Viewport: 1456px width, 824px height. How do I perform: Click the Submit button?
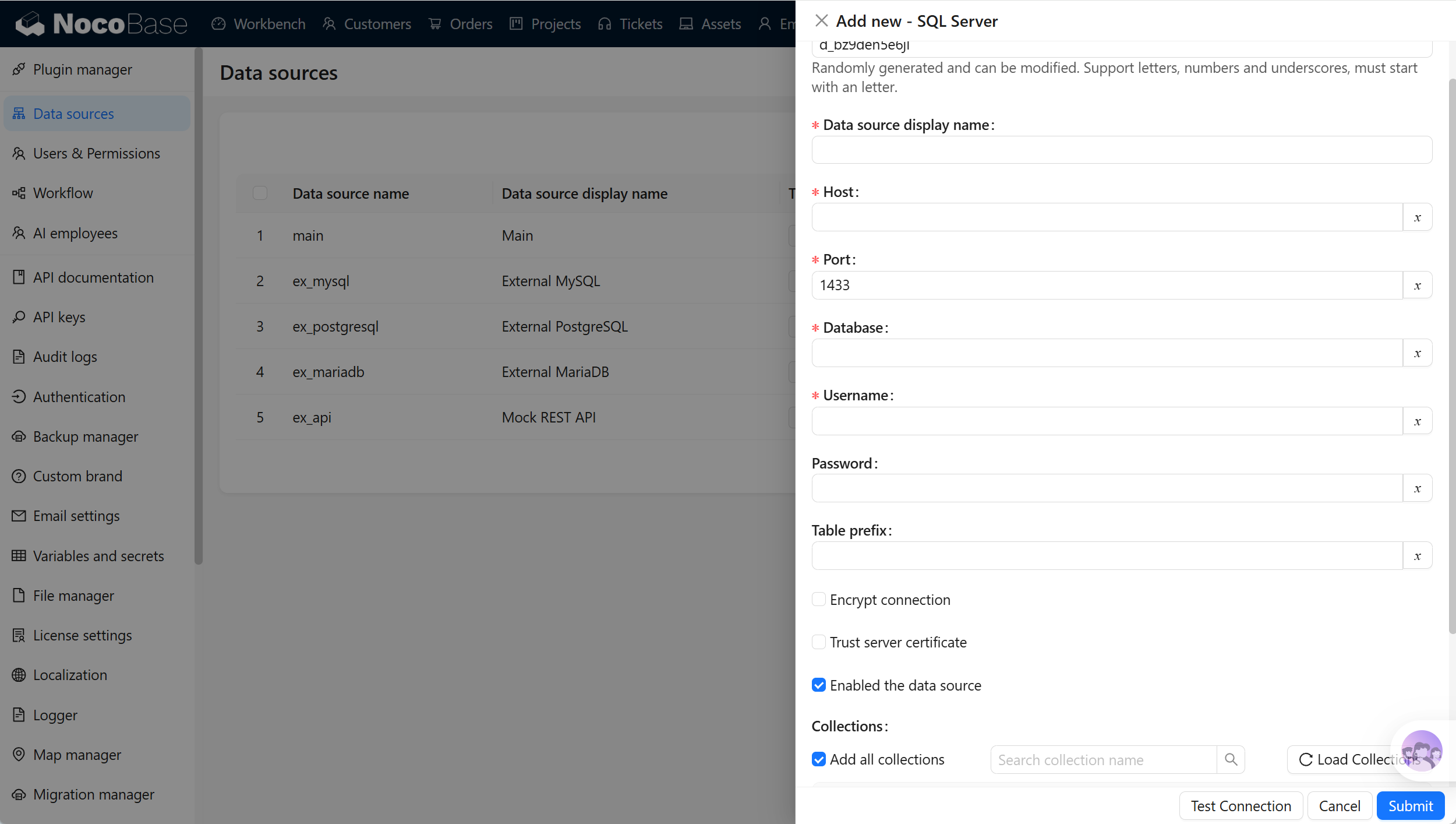coord(1411,806)
